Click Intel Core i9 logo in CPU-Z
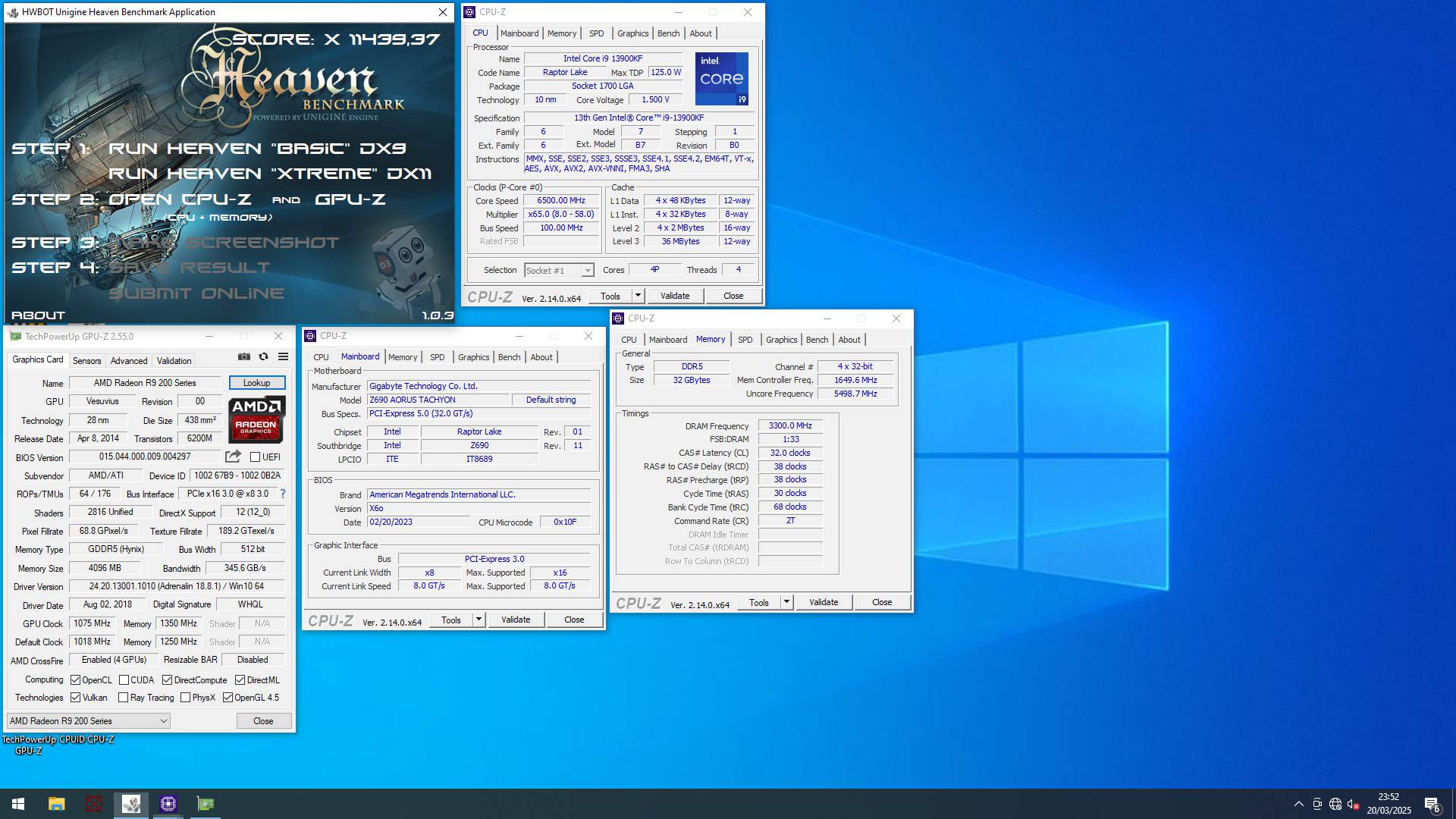 tap(722, 79)
